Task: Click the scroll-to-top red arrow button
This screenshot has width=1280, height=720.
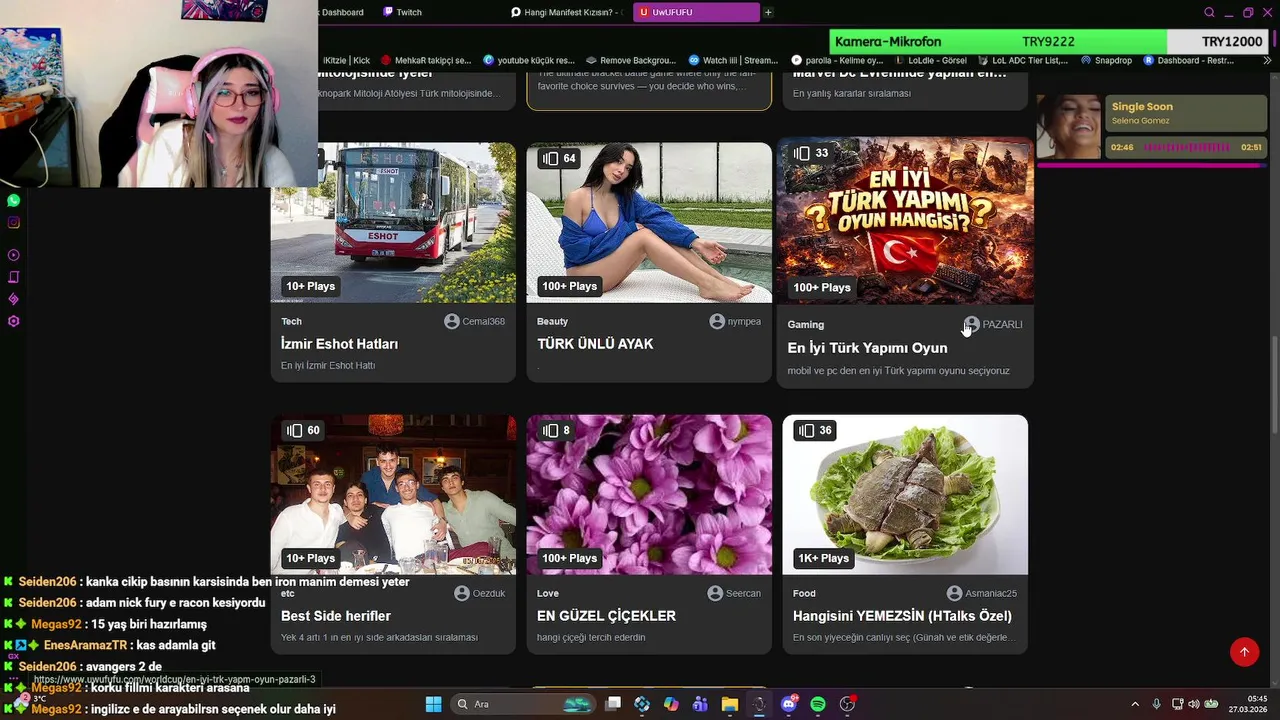Action: point(1244,652)
